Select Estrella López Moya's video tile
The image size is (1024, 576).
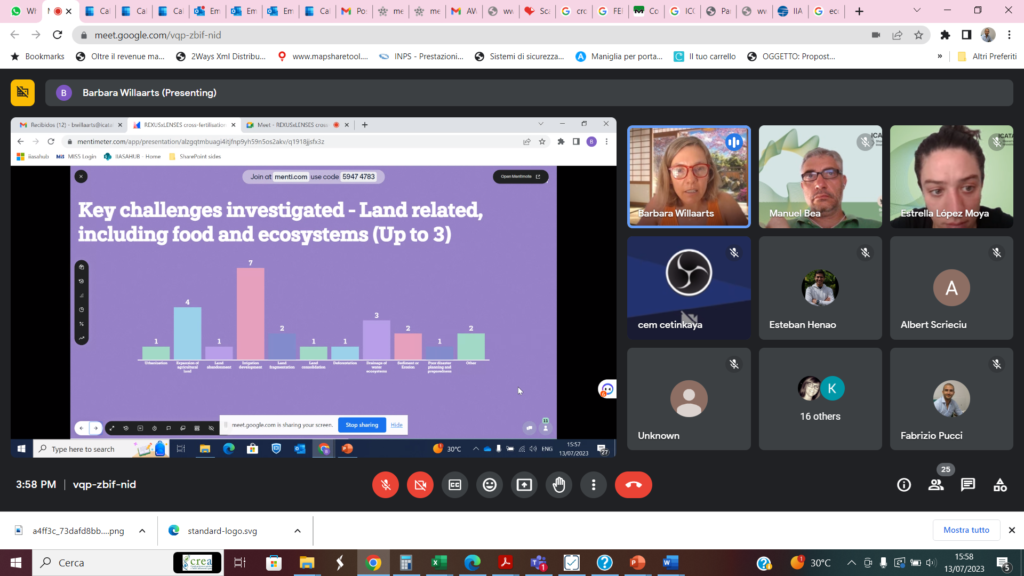coord(952,176)
